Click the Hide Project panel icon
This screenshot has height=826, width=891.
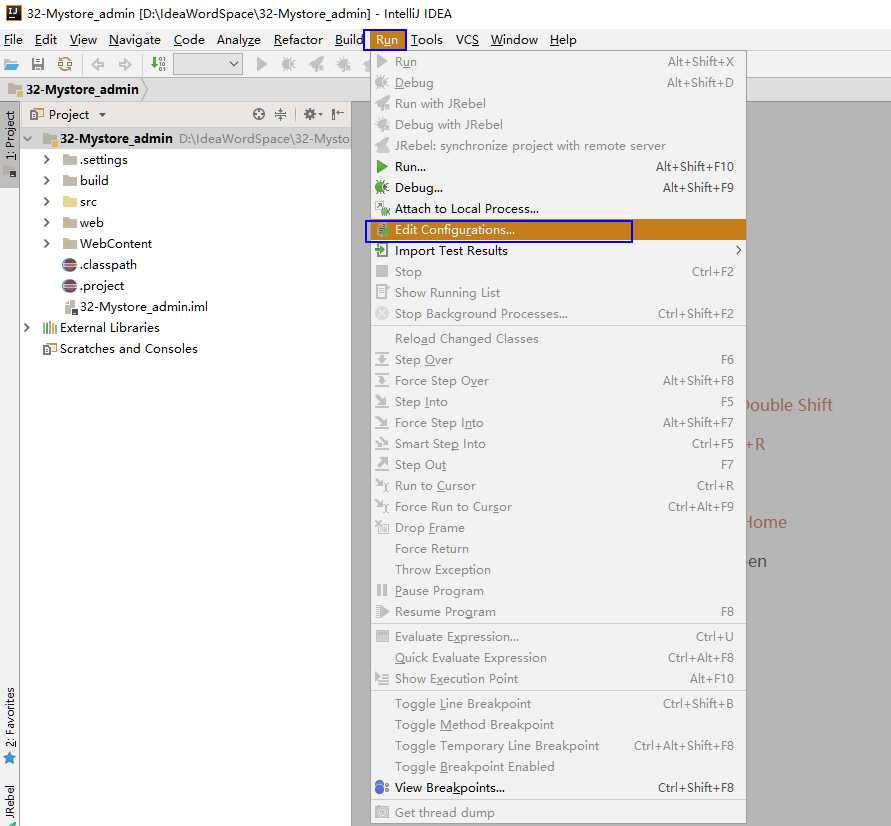(338, 114)
